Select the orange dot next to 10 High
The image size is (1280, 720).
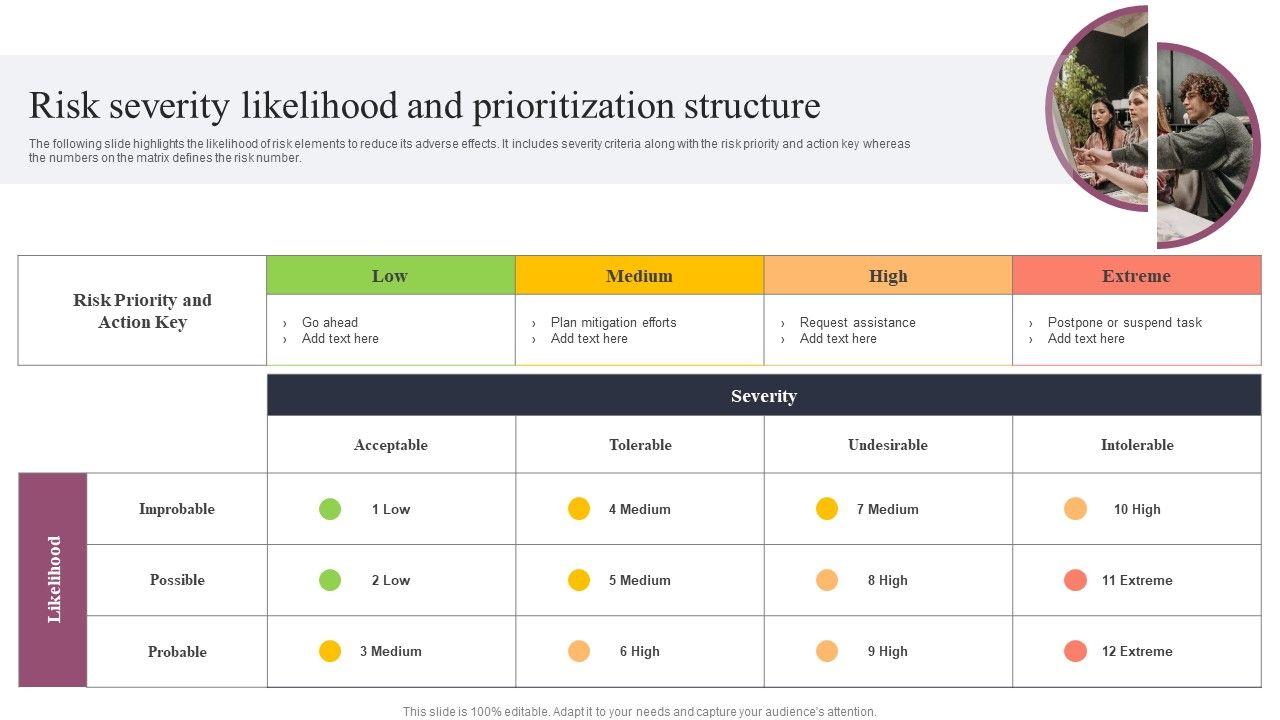[x=1075, y=509]
